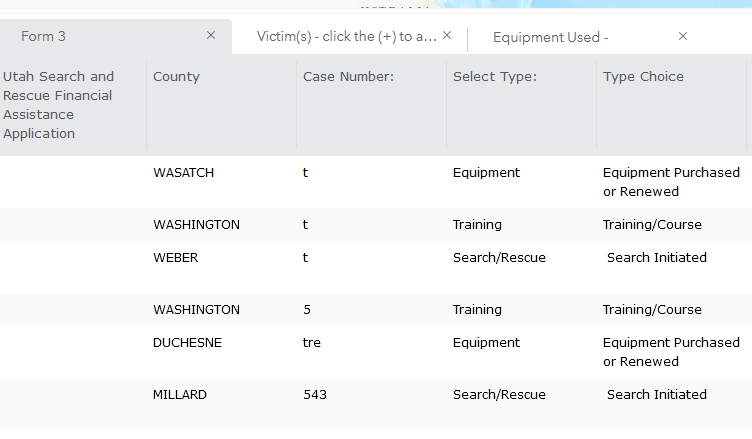This screenshot has width=752, height=439.
Task: Switch to the Equipment Used tab
Action: point(550,37)
